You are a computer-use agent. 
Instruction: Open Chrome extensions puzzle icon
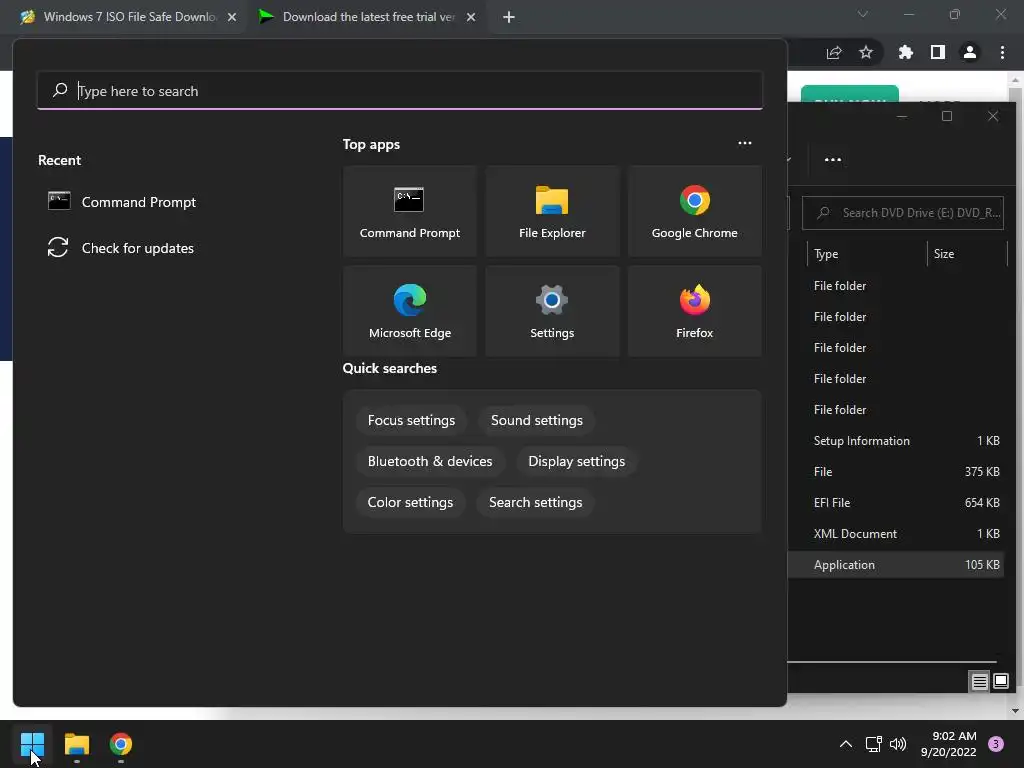coord(905,52)
